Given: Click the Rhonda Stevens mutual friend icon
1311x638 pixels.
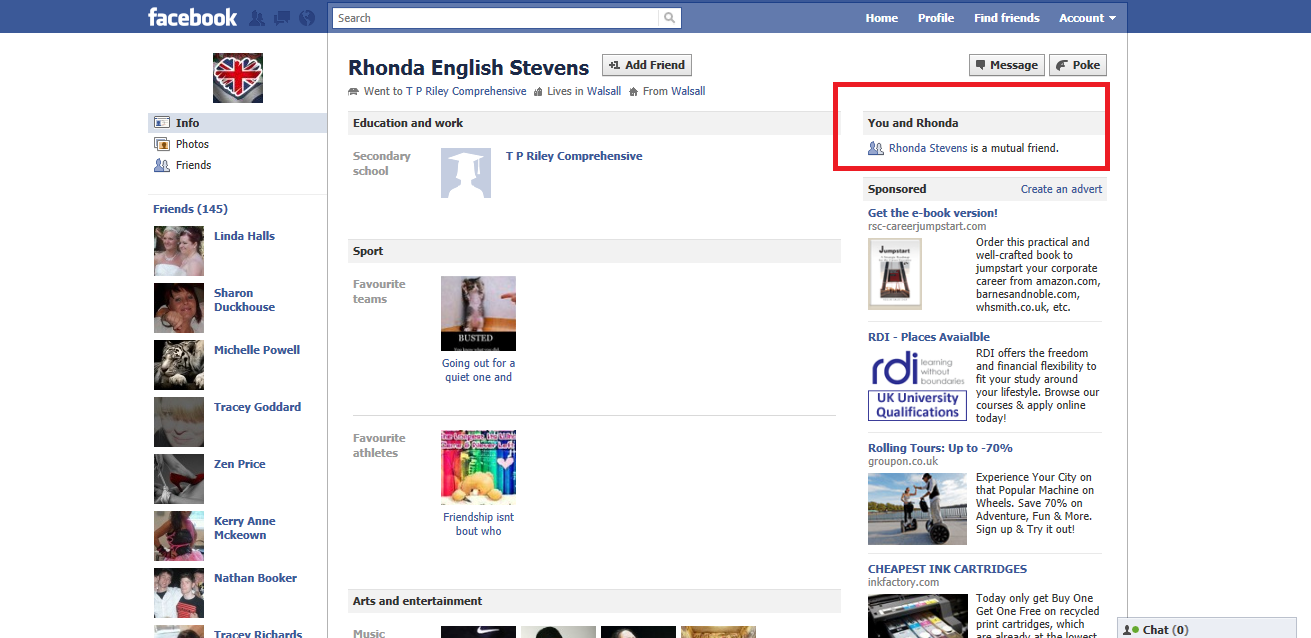Looking at the screenshot, I should click(x=876, y=148).
